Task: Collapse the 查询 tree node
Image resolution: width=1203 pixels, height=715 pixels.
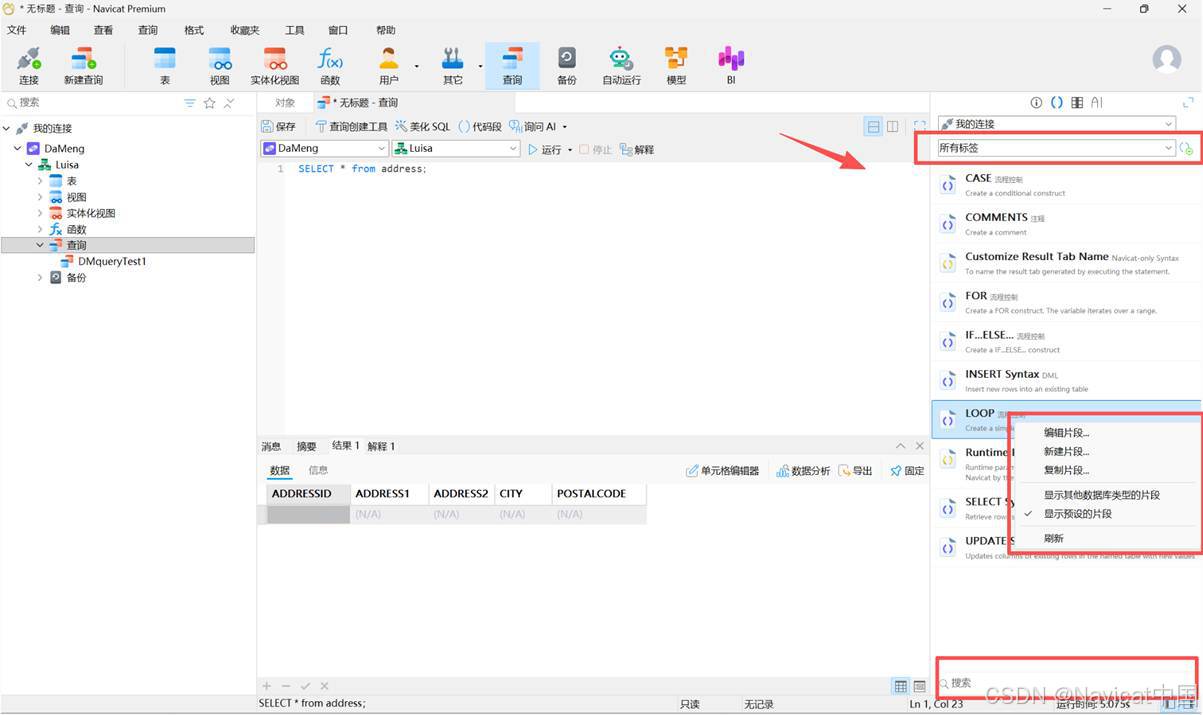Action: click(41, 245)
